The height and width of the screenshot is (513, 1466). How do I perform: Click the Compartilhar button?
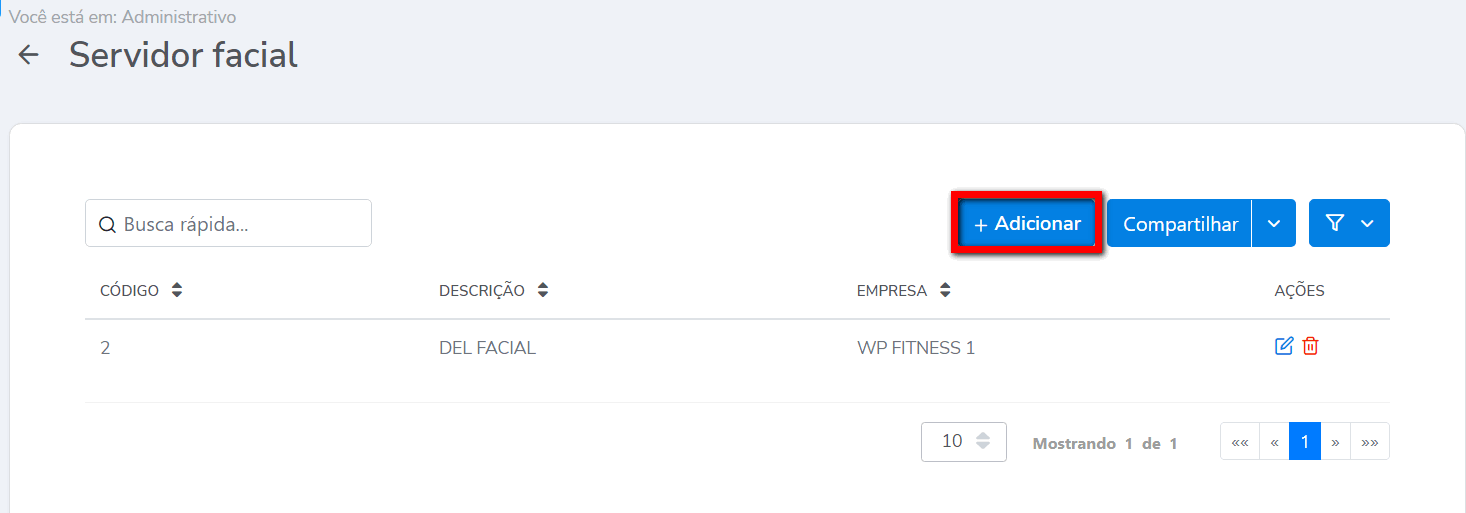(1180, 224)
